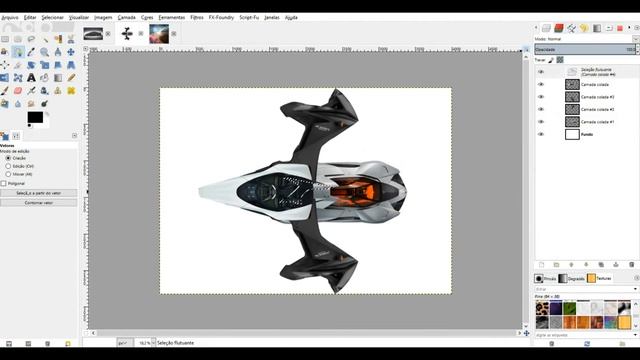Select the Mover (Alt) radio button
Screen dimensions: 640x360
[x=8, y=174]
